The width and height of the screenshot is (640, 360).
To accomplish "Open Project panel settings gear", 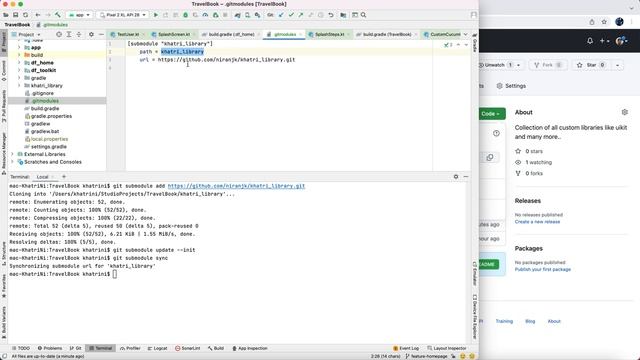I will pos(91,34).
